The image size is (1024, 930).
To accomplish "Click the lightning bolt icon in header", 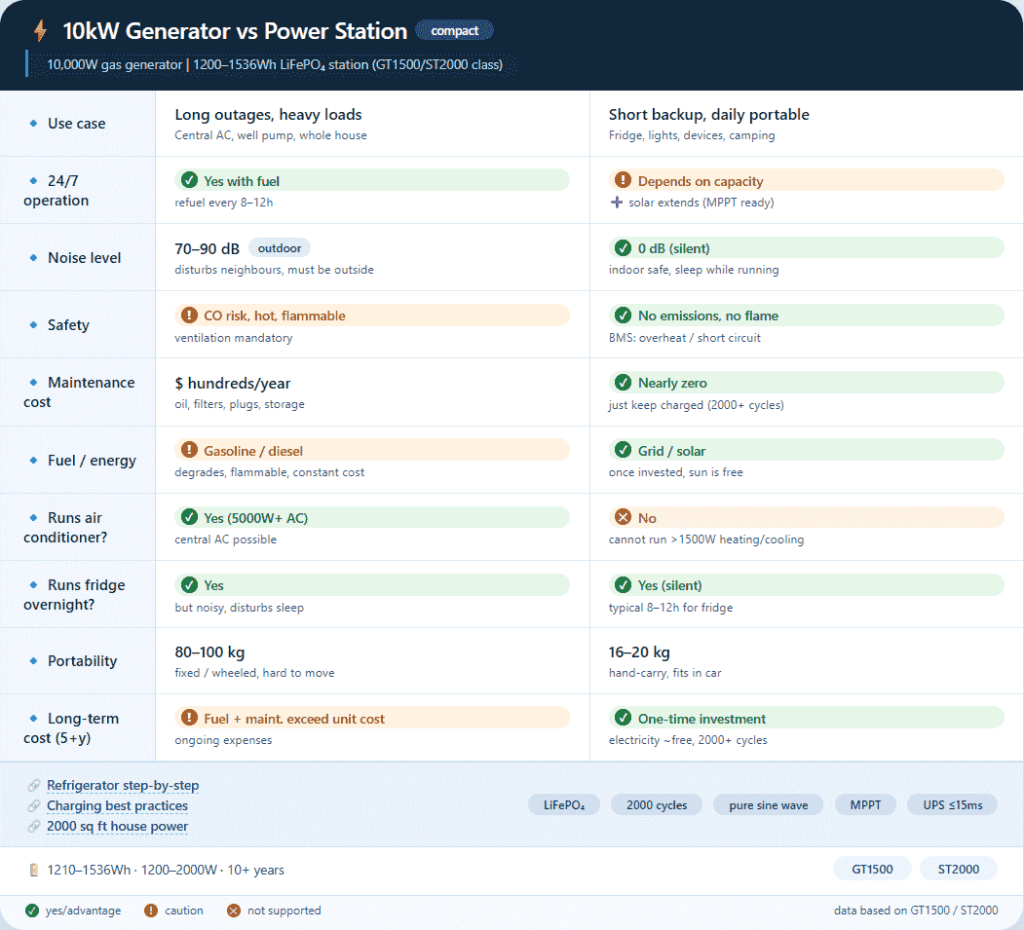I will click(x=40, y=31).
